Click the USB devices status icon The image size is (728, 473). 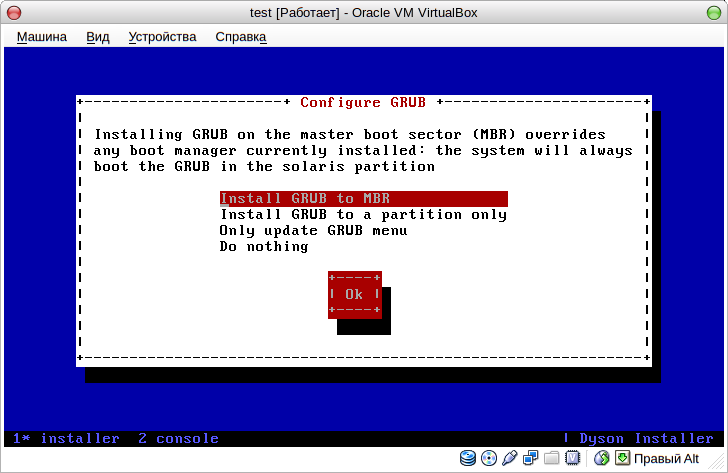pyautogui.click(x=509, y=458)
